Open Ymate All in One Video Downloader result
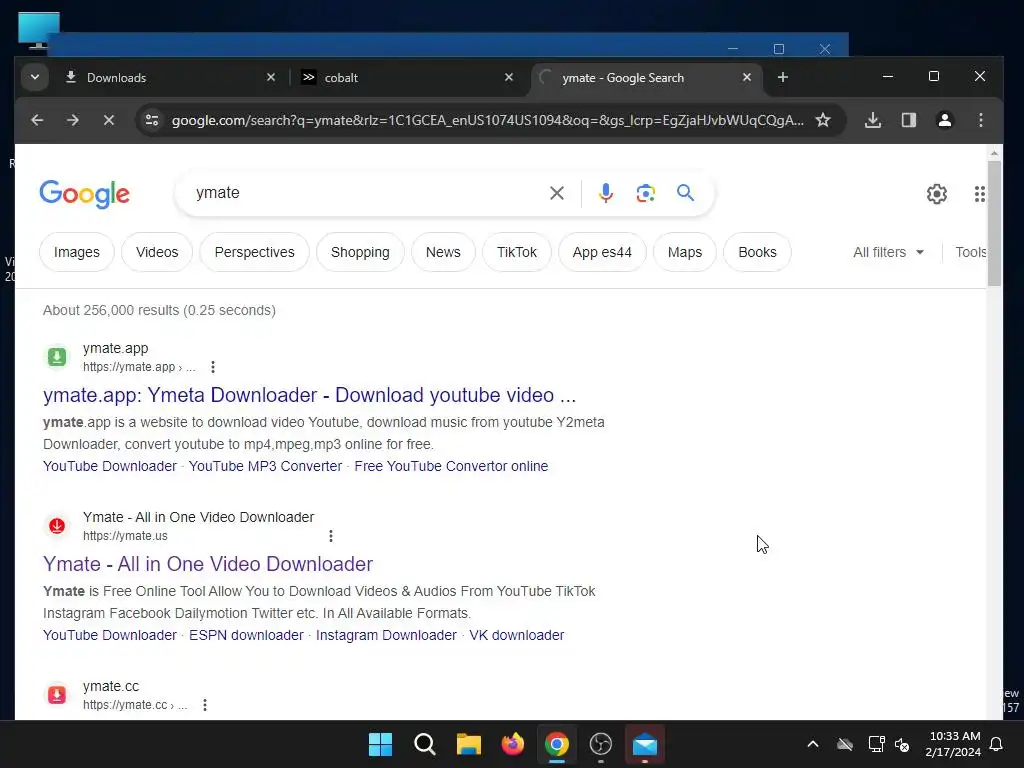1024x768 pixels. (208, 564)
